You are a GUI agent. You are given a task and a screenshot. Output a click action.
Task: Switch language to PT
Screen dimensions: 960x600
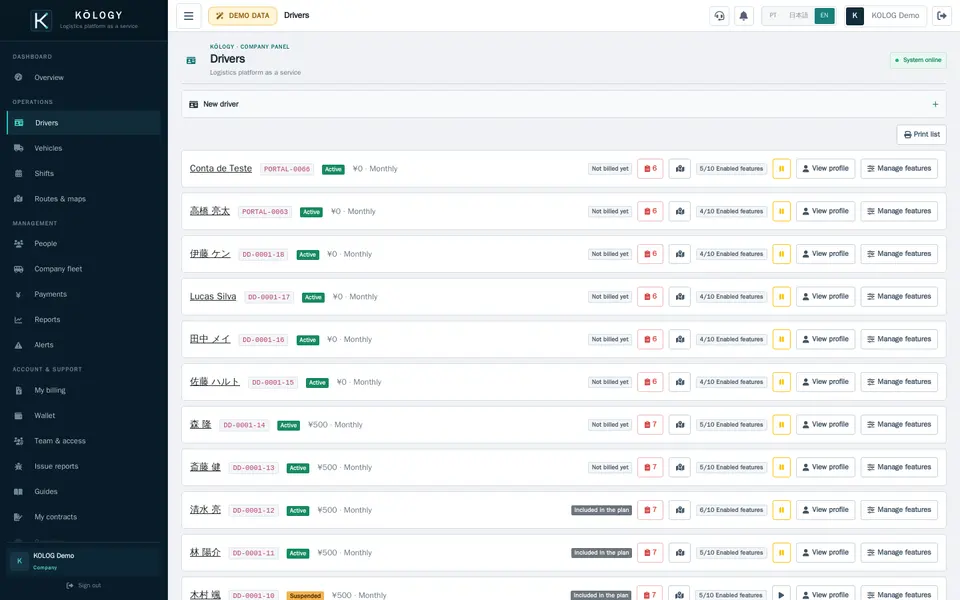tap(773, 16)
